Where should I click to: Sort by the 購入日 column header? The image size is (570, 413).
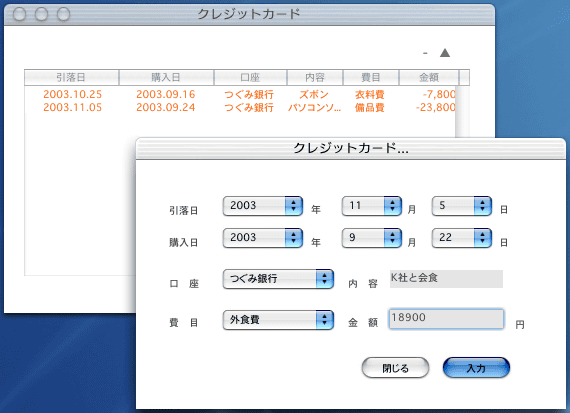(166, 77)
